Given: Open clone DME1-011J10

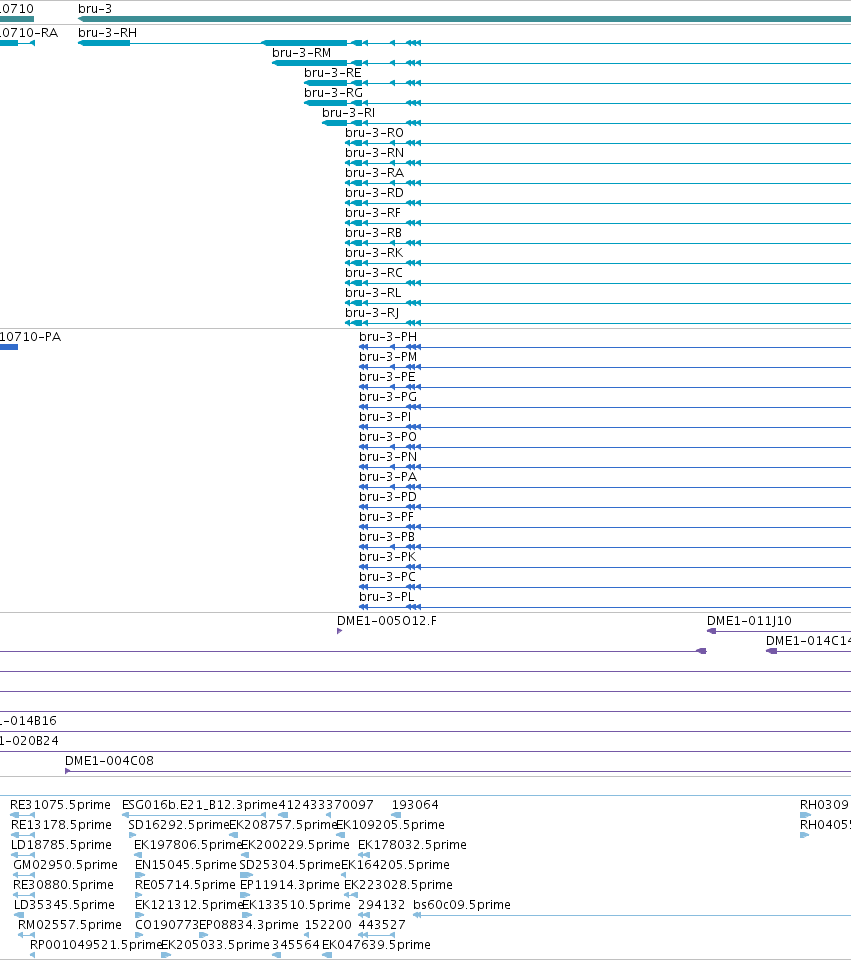Looking at the screenshot, I should 749,621.
